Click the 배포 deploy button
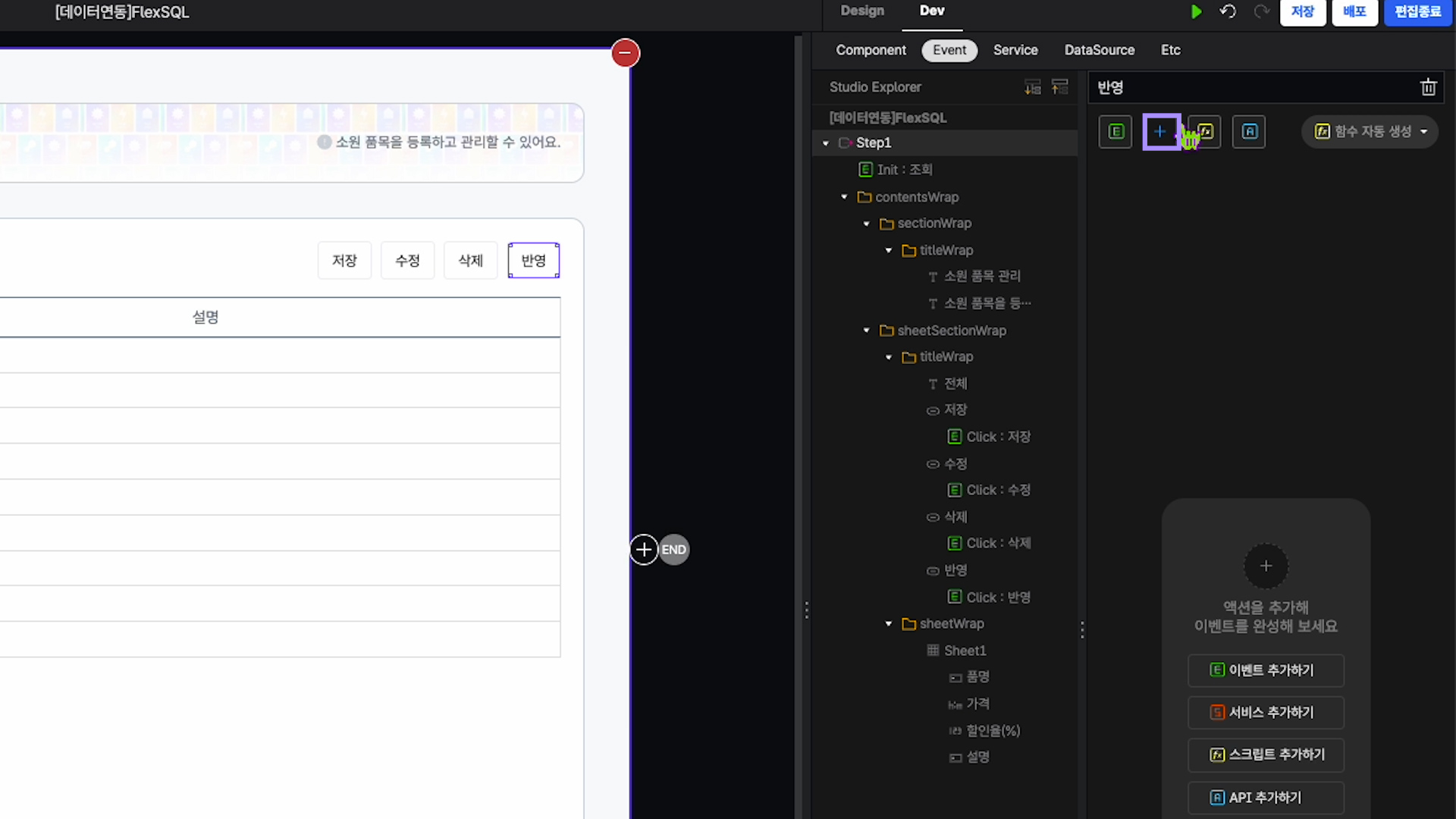The width and height of the screenshot is (1456, 819). [1354, 12]
